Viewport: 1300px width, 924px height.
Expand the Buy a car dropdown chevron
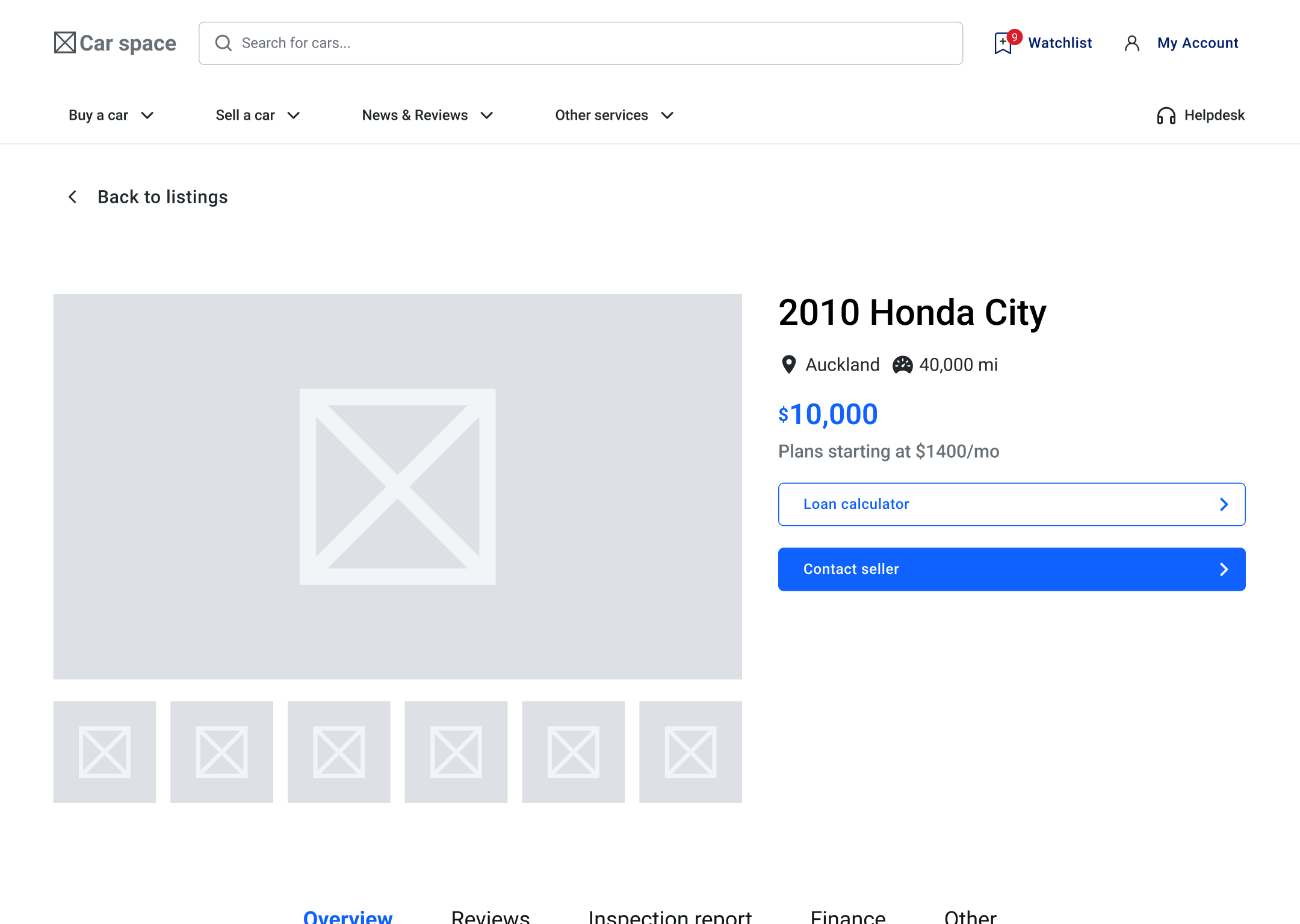(x=147, y=115)
